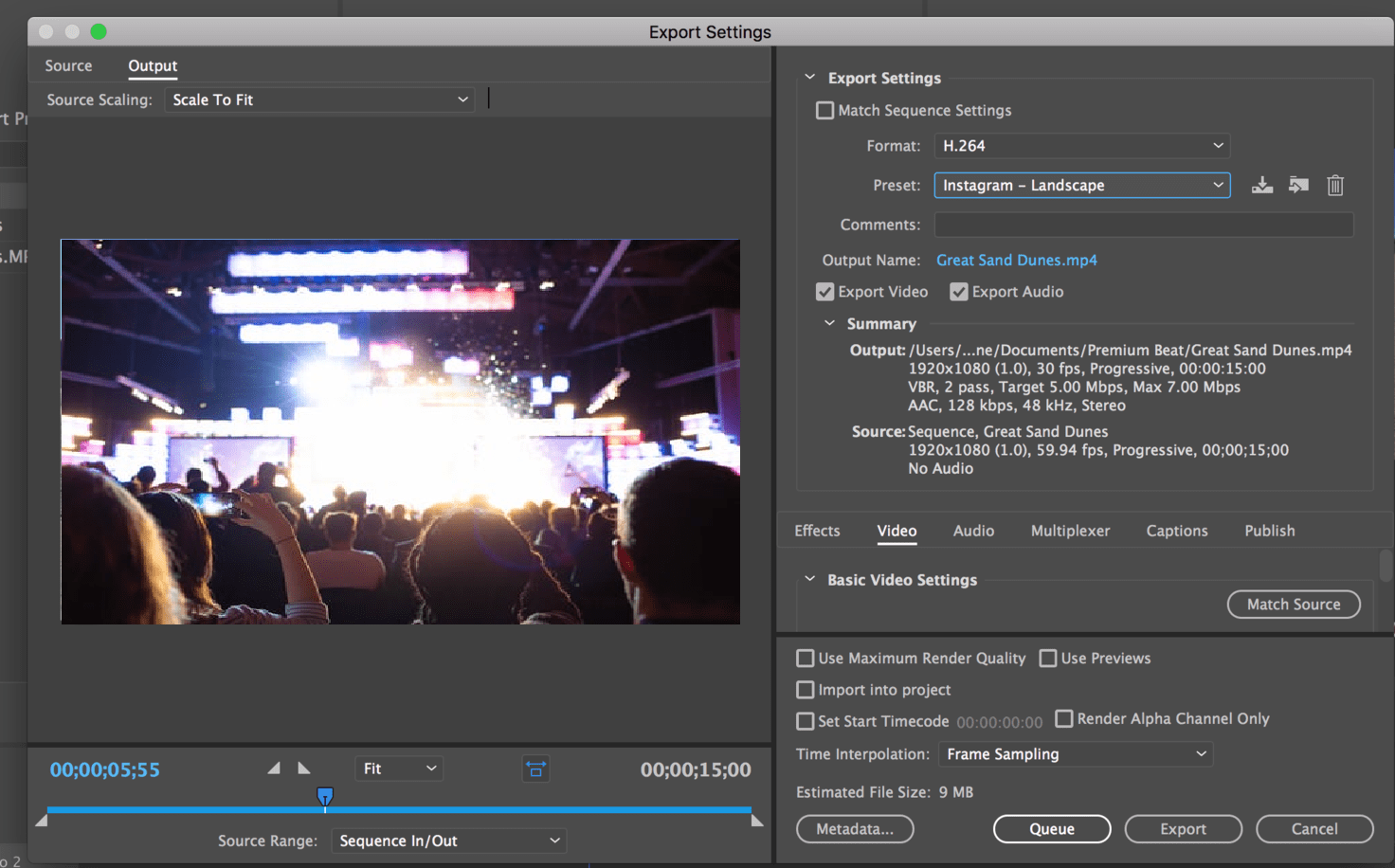Click the Import Preset icon
The height and width of the screenshot is (868, 1395).
click(1298, 186)
